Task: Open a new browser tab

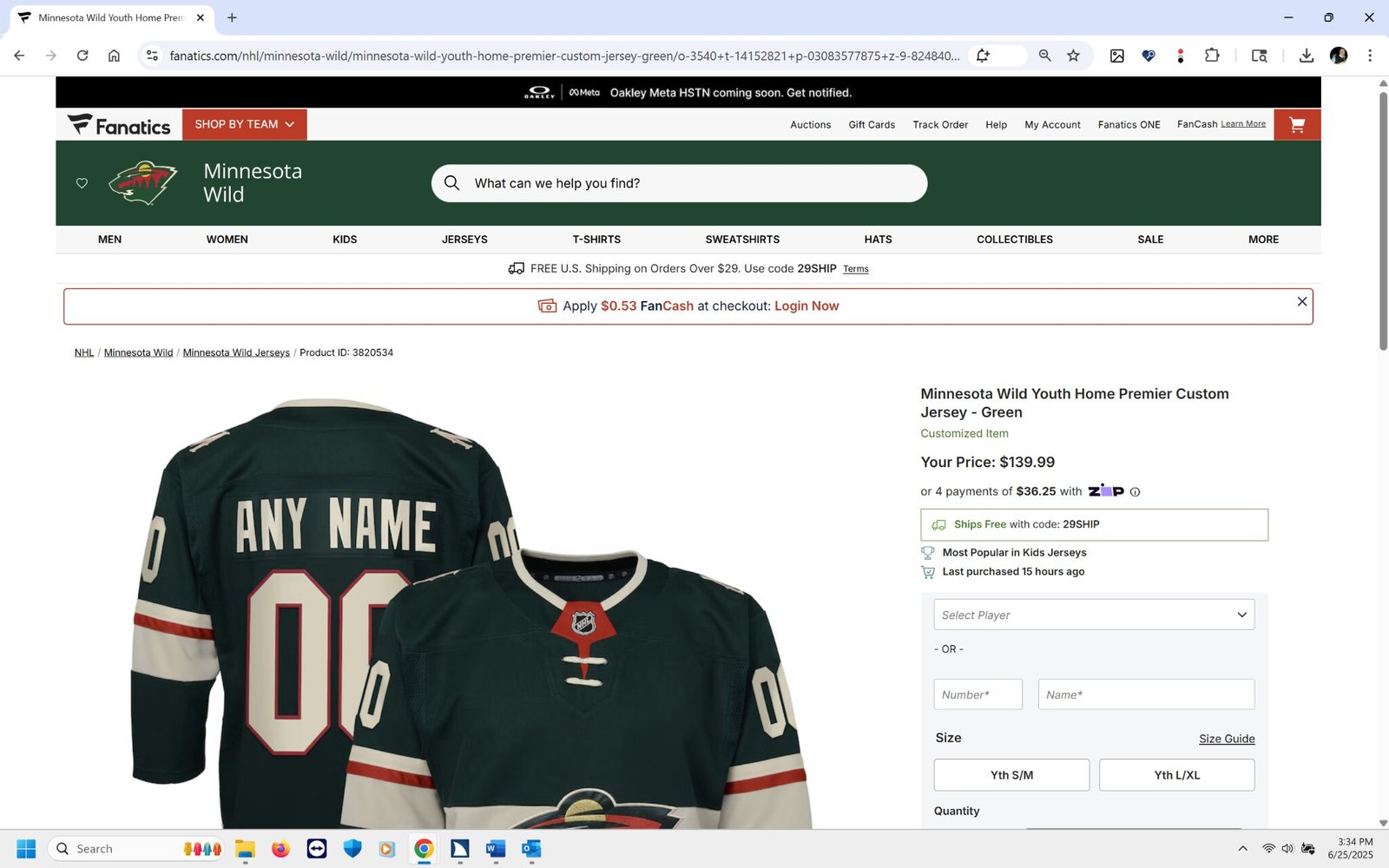Action: 232,17
